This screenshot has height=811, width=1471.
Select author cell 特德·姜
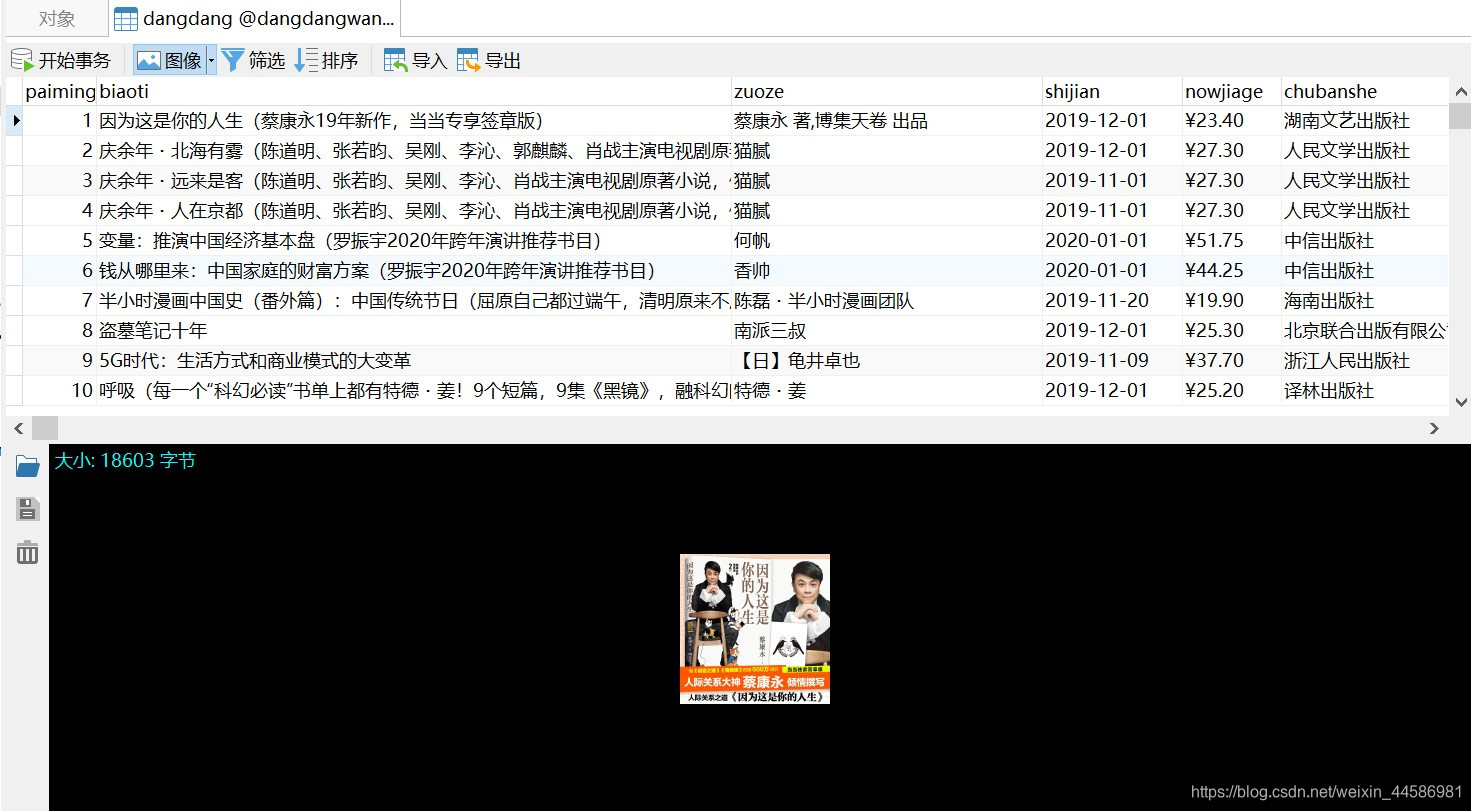[x=886, y=391]
